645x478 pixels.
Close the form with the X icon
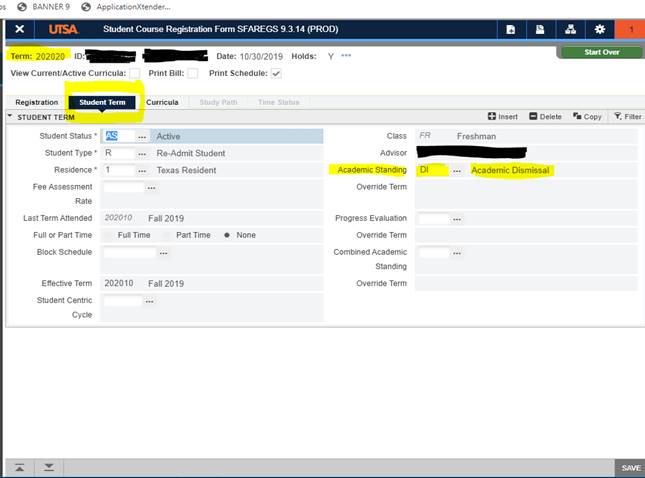(x=19, y=29)
